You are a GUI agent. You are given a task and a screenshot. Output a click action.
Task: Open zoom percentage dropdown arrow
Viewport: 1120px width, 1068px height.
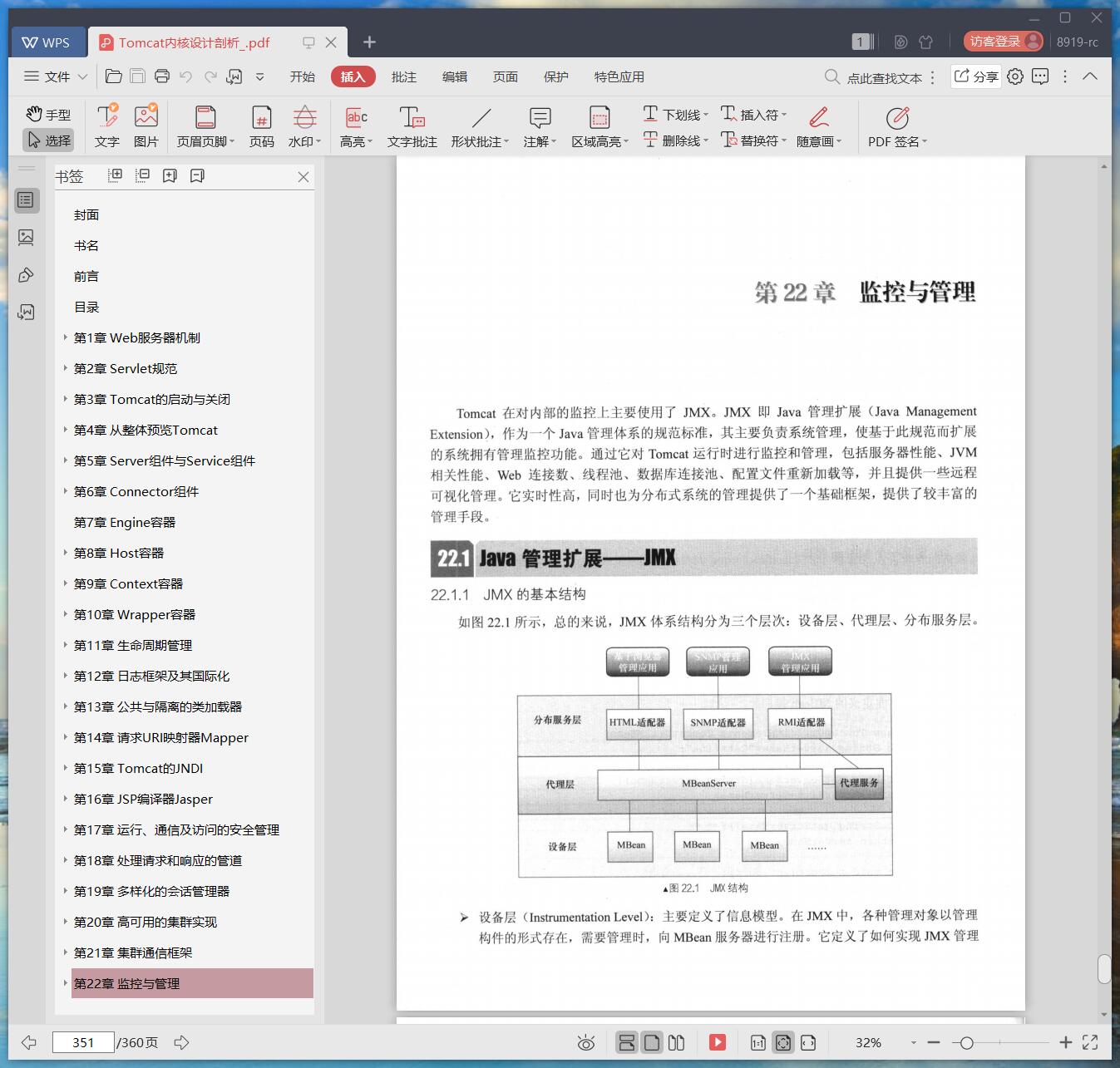coord(913,1042)
